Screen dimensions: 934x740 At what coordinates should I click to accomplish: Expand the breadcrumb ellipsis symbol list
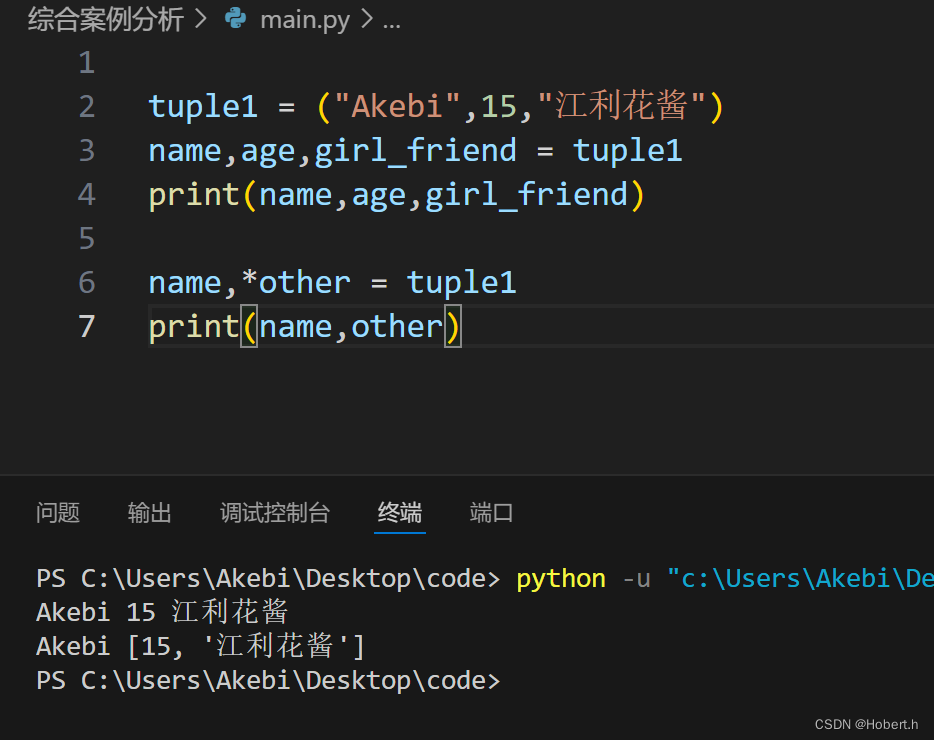391,24
